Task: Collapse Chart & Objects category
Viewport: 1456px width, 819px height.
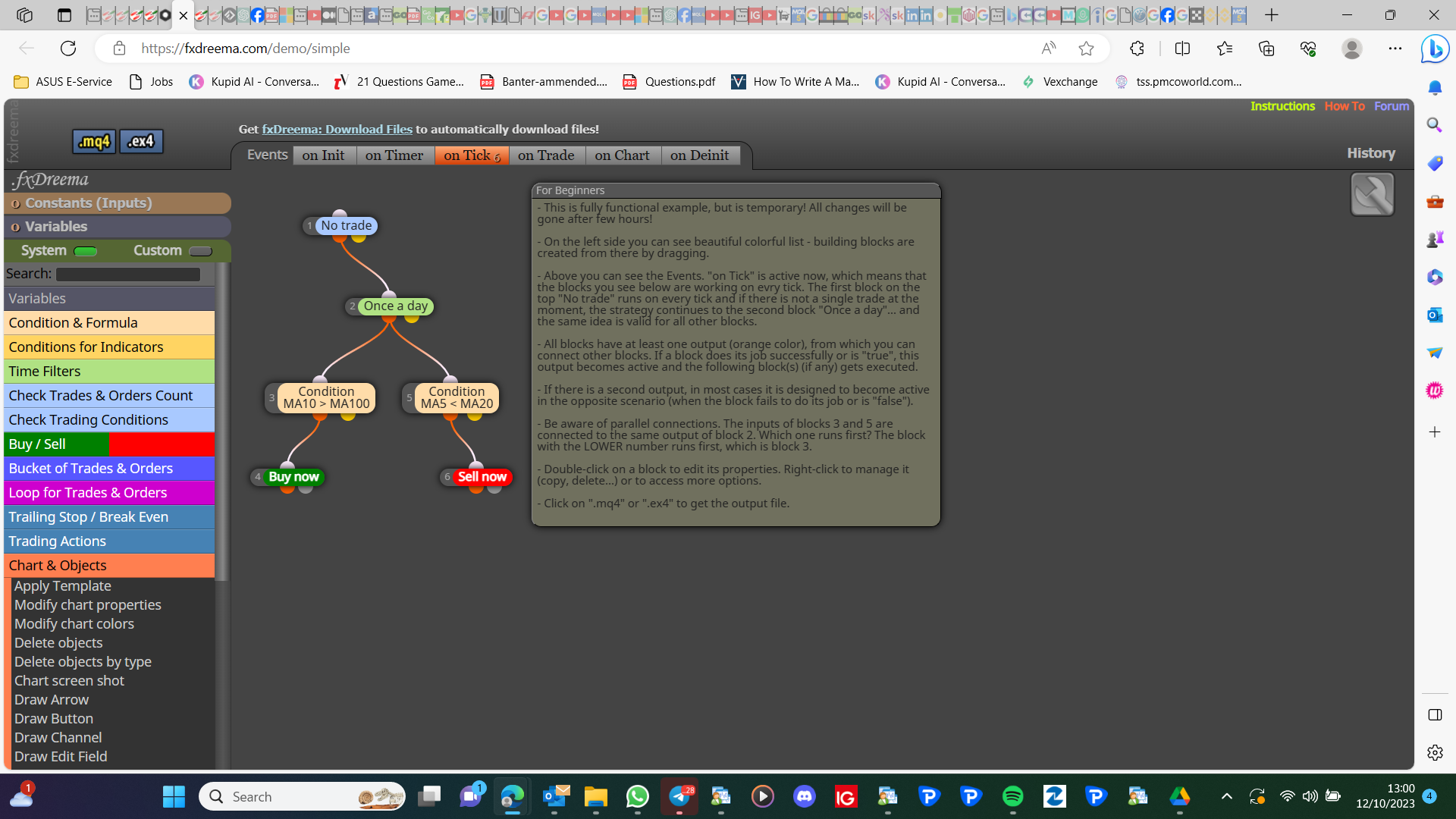Action: 109,566
